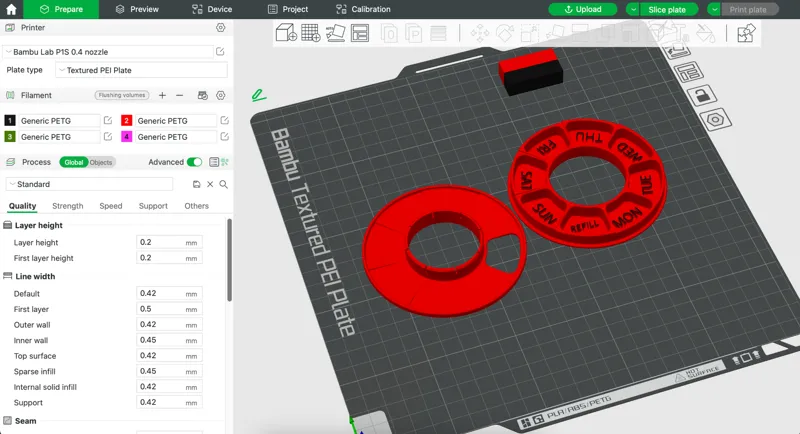Image resolution: width=800 pixels, height=434 pixels.
Task: Edit filament 4 Generic PETG preset
Action: 224,137
